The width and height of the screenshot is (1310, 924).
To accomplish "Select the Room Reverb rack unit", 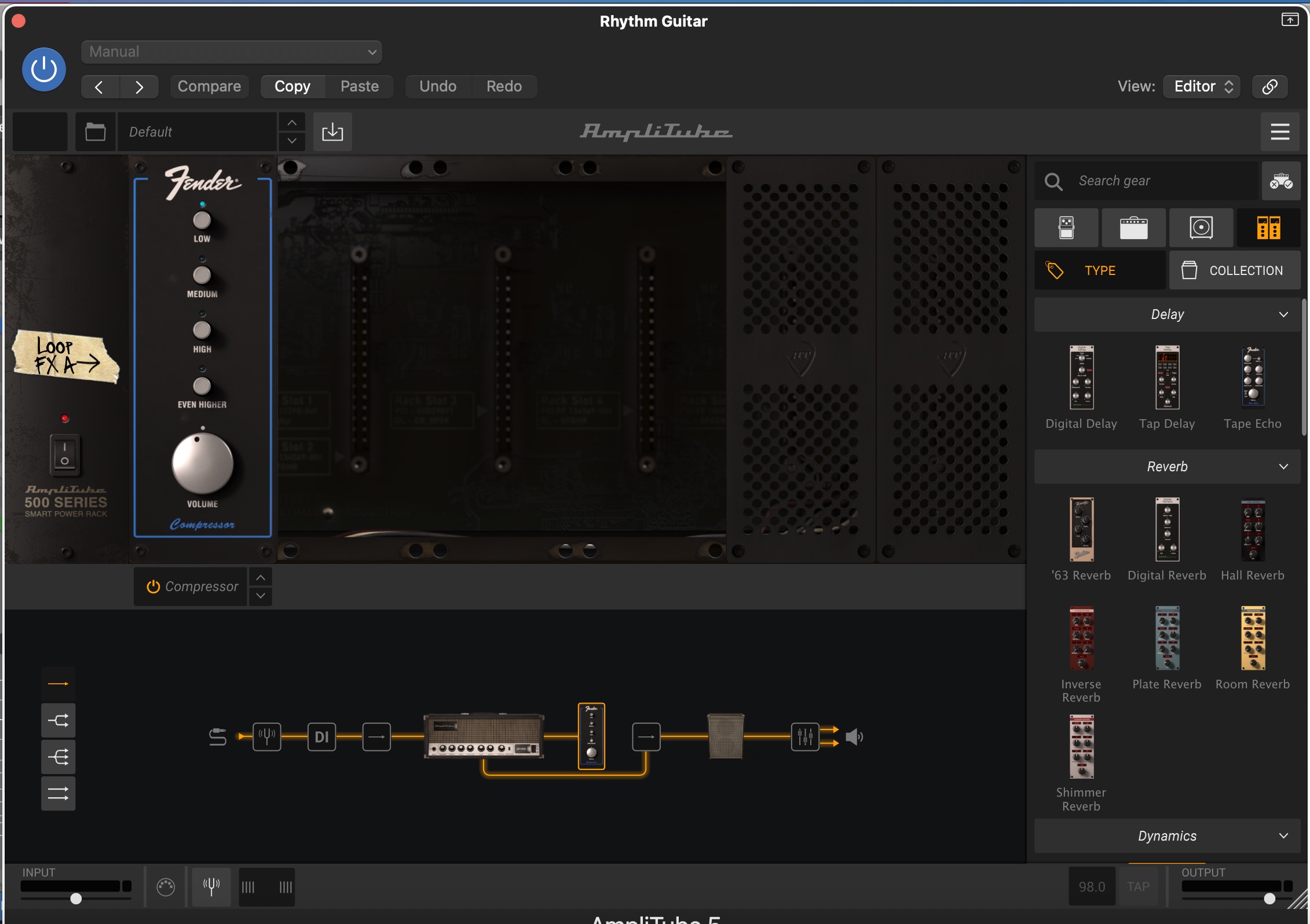I will [x=1253, y=638].
